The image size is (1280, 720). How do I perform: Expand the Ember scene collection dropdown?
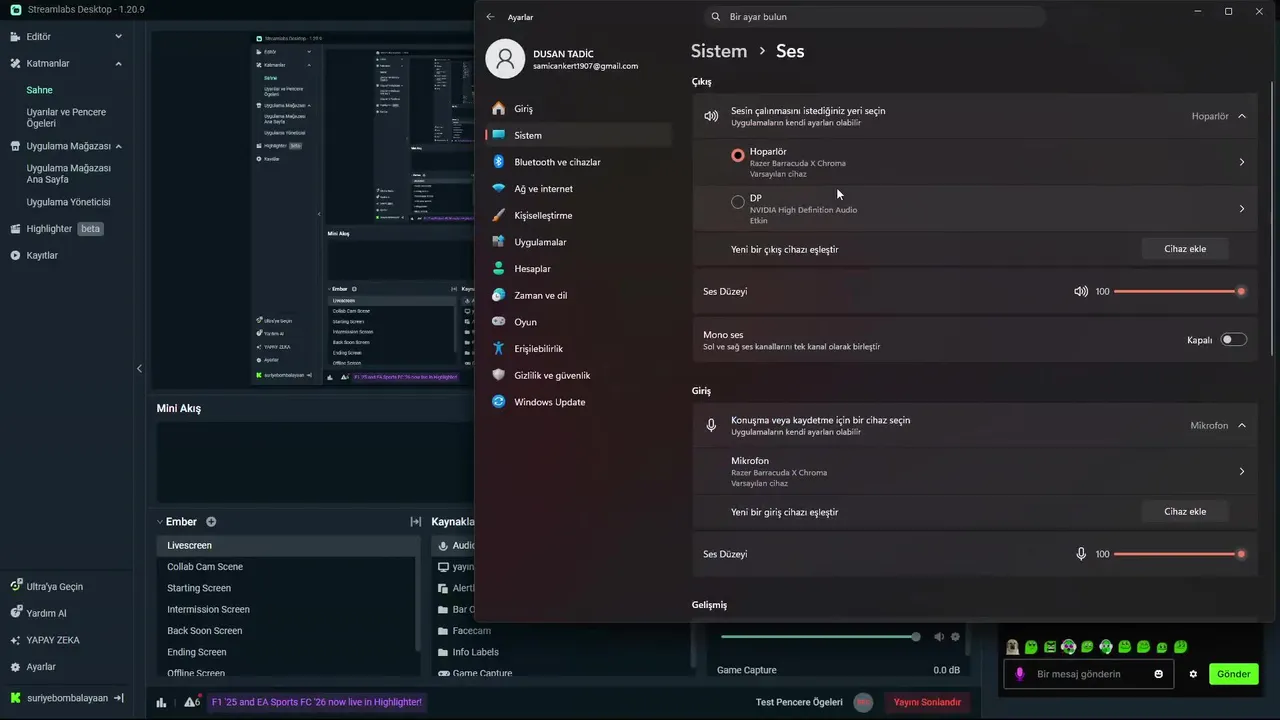tap(159, 522)
